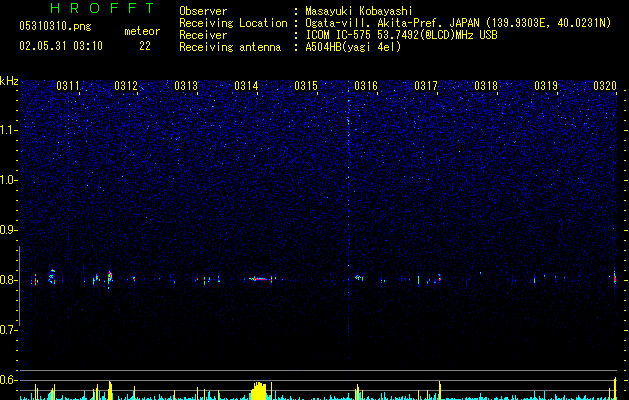Click time marker 0313
The width and height of the screenshot is (629, 400).
coord(186,85)
